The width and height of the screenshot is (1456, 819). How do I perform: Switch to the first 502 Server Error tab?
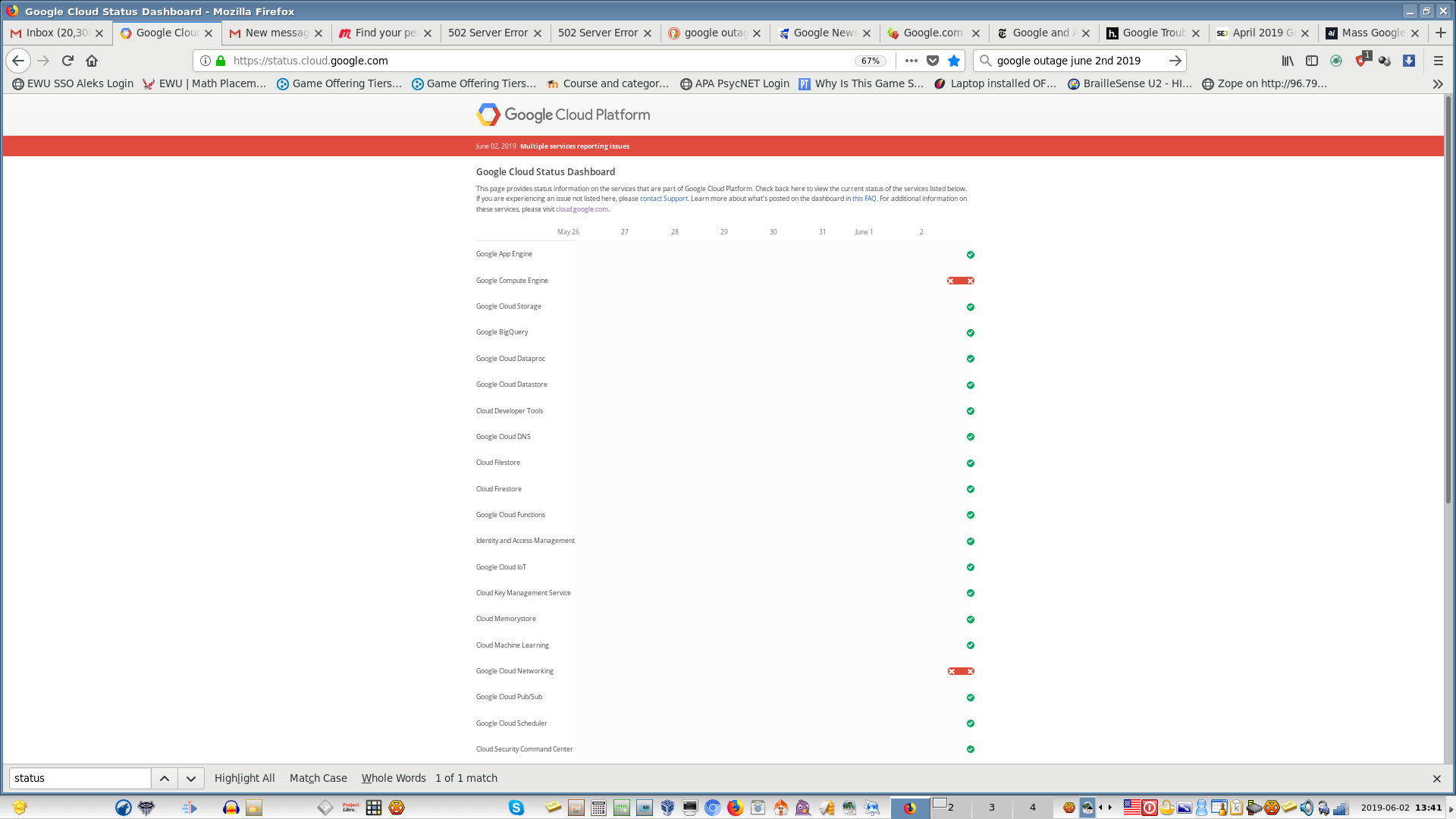(x=495, y=33)
